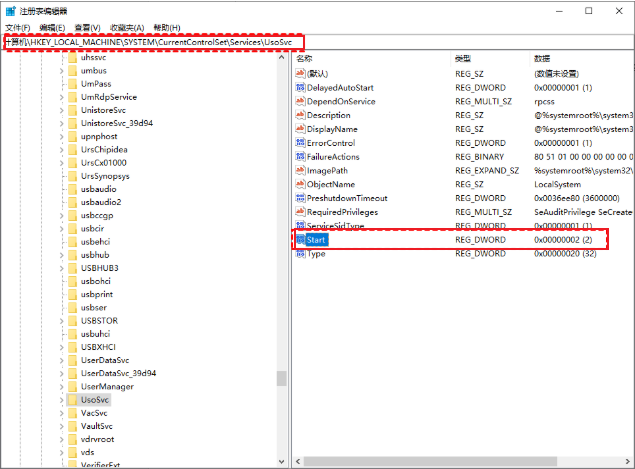Open the 收藏夹(A) menu
Image resolution: width=635 pixels, height=469 pixels.
pyautogui.click(x=127, y=28)
